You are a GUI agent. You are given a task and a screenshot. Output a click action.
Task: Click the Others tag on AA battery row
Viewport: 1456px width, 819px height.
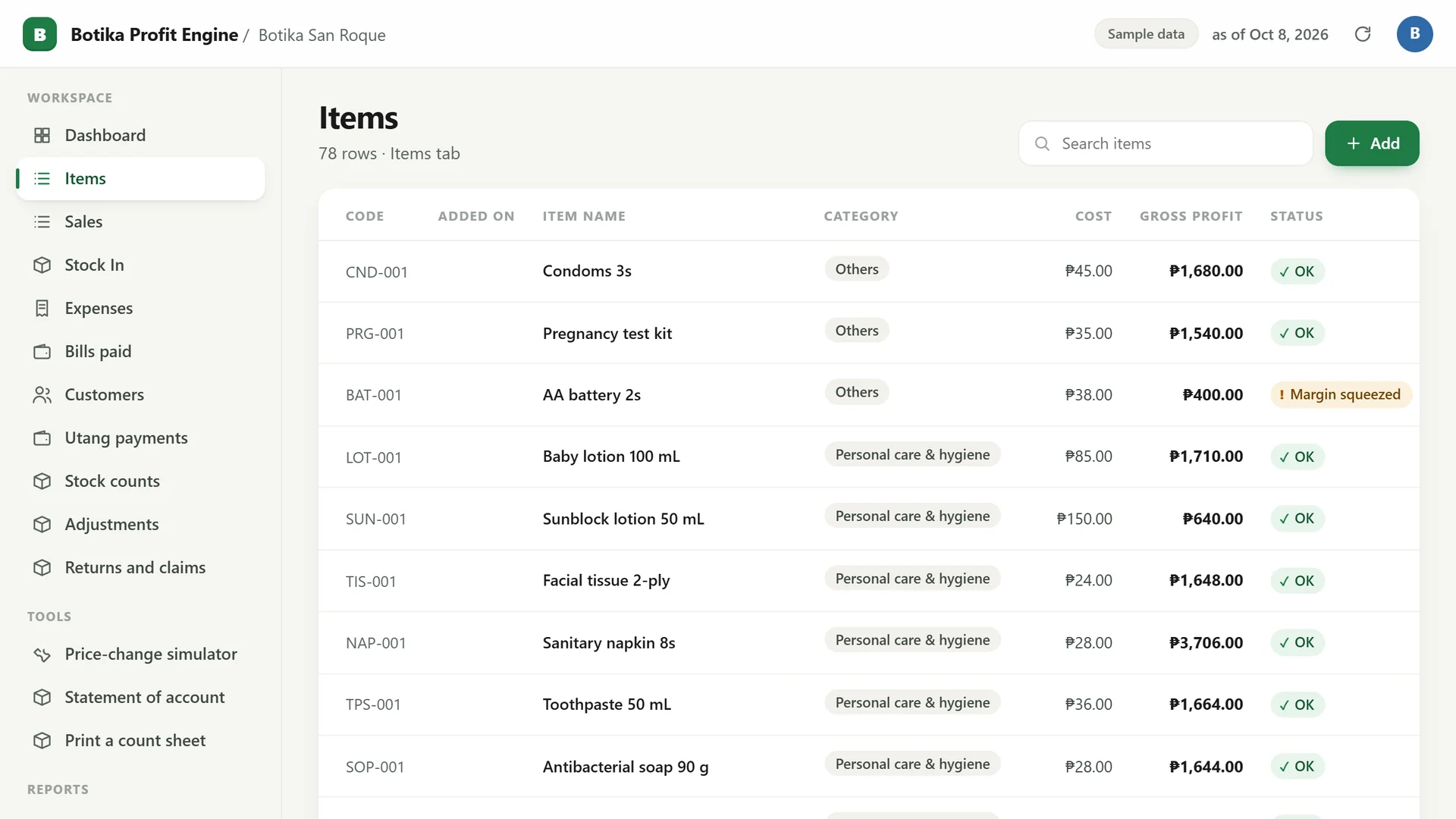[857, 392]
